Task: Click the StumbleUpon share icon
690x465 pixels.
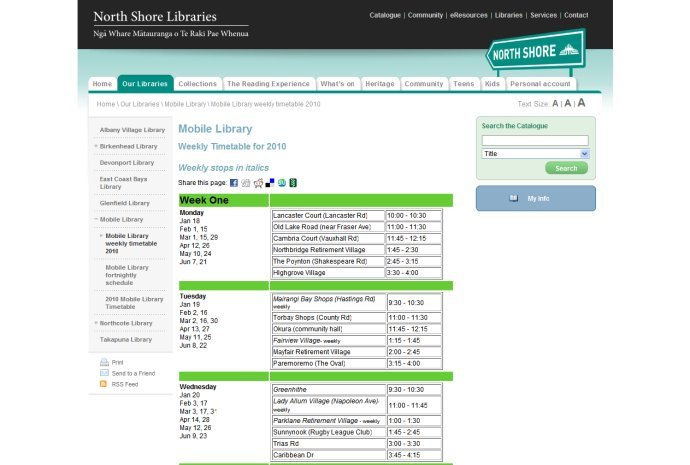Action: 282,183
